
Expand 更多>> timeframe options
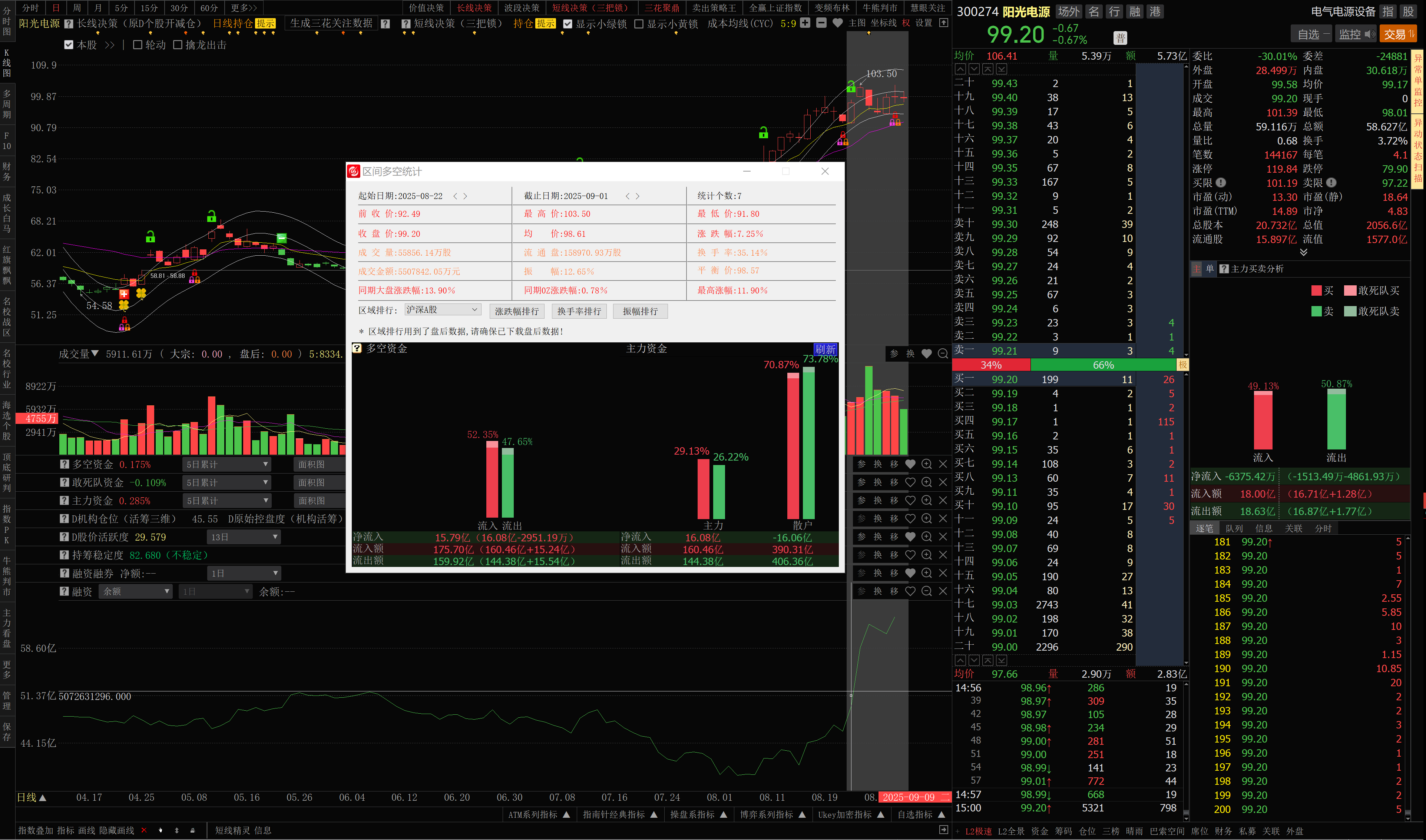coord(244,8)
